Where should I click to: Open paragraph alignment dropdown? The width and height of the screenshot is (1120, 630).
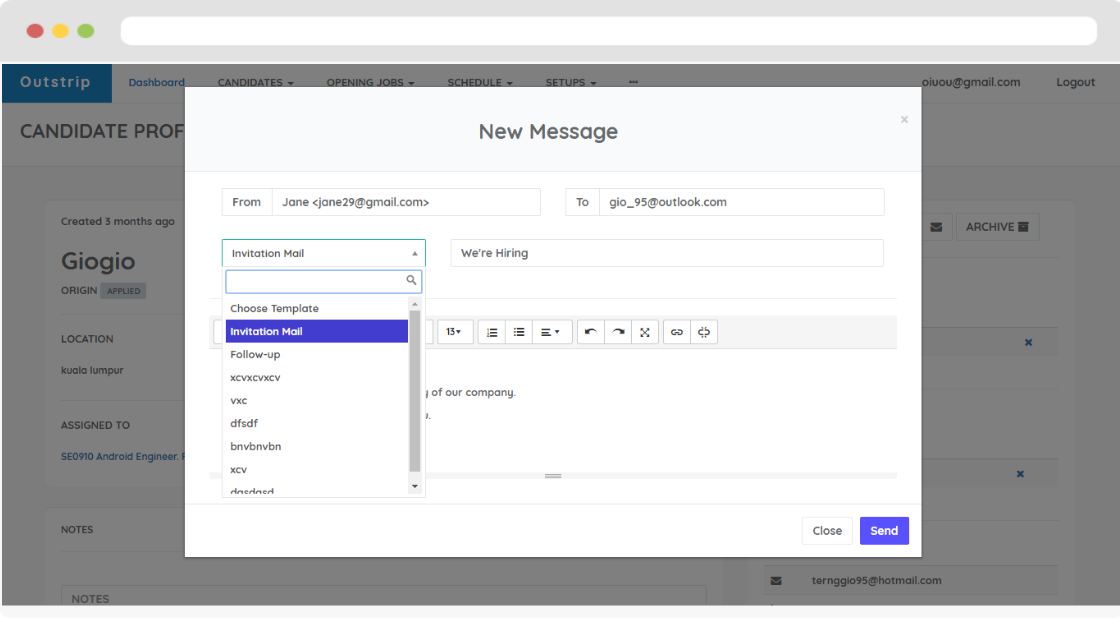coord(550,332)
